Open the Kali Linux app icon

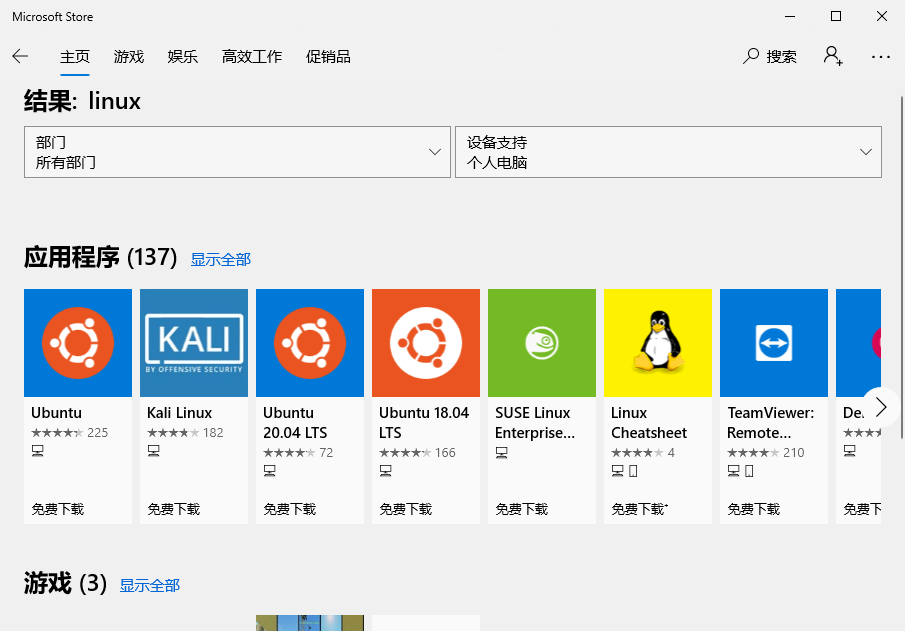(x=194, y=343)
